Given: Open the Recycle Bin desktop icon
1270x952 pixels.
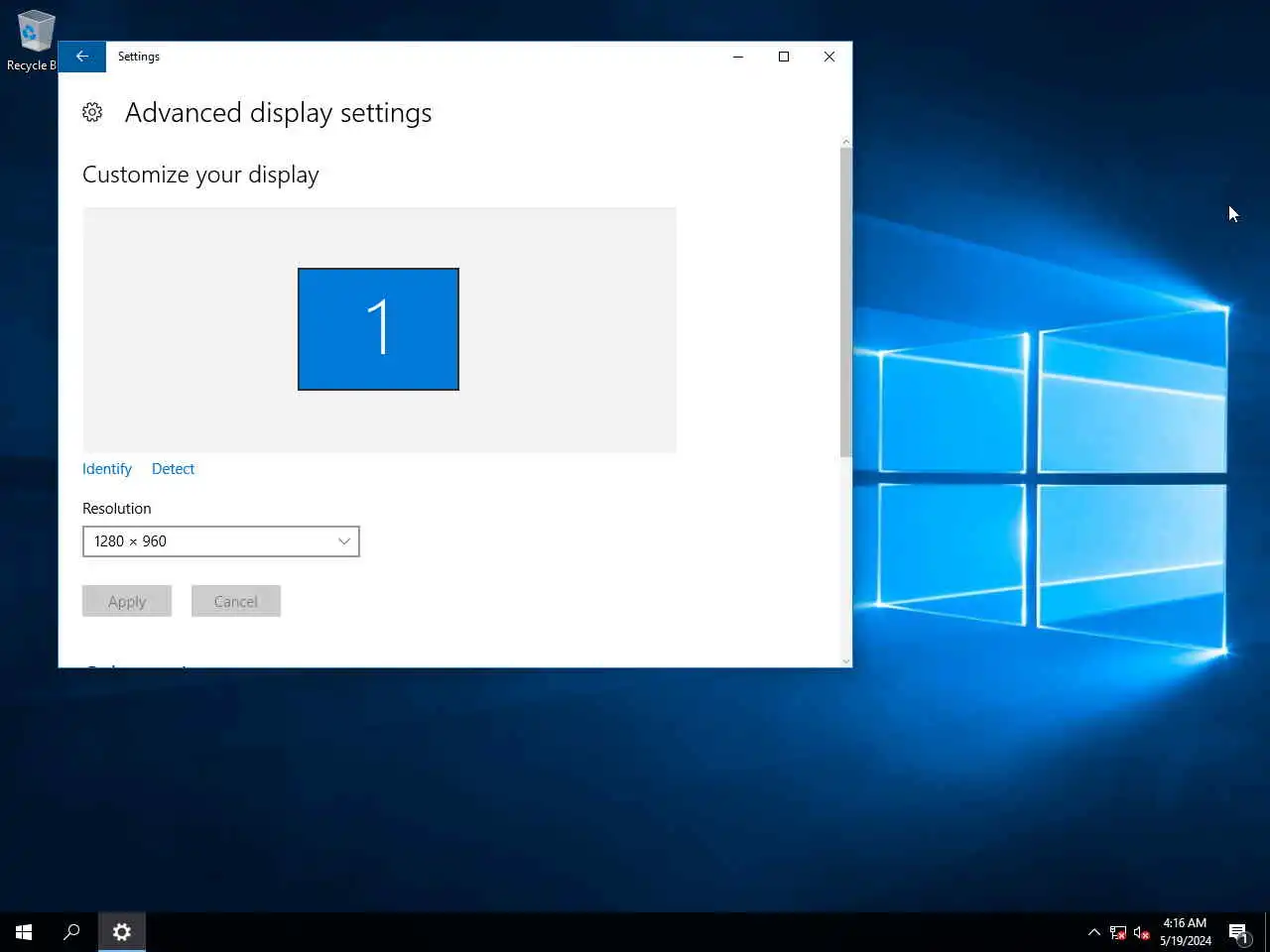Looking at the screenshot, I should pyautogui.click(x=33, y=41).
